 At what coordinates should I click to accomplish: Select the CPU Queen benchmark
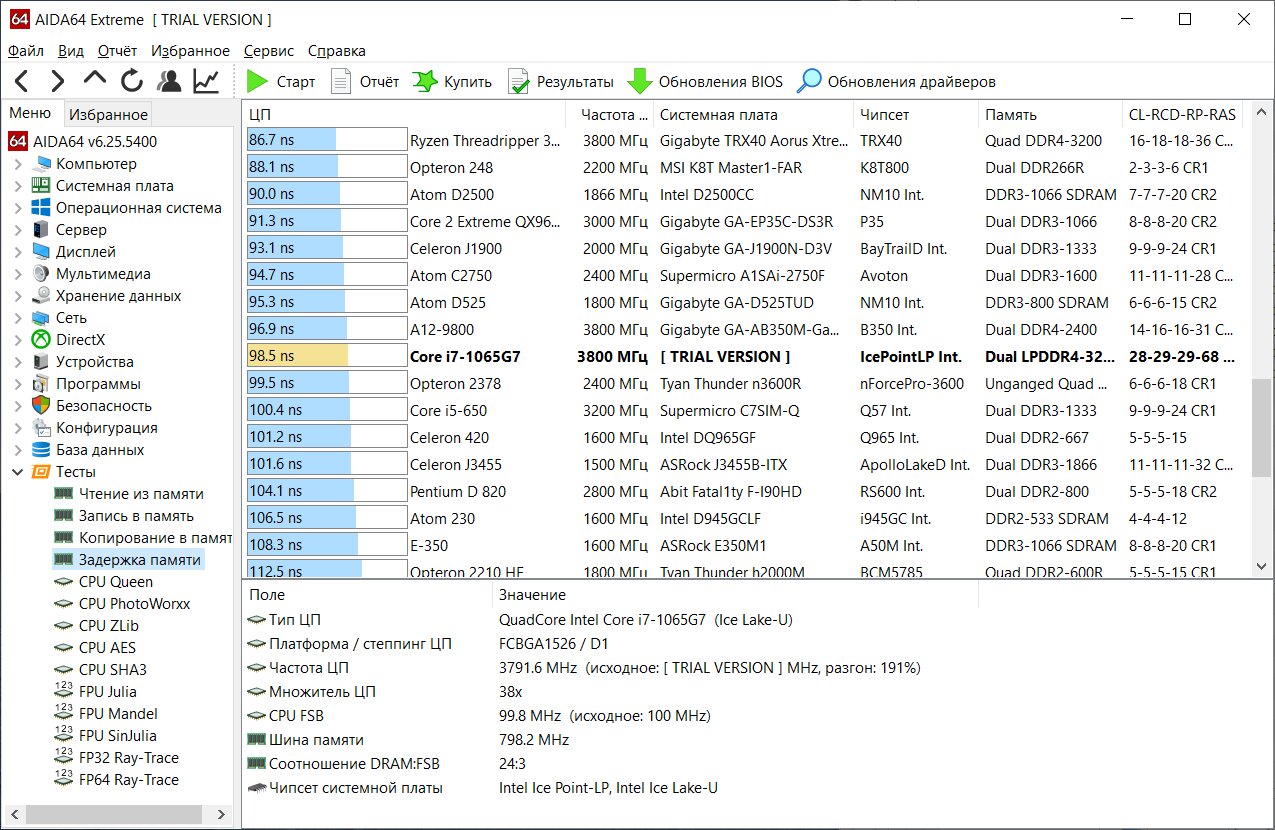[104, 582]
